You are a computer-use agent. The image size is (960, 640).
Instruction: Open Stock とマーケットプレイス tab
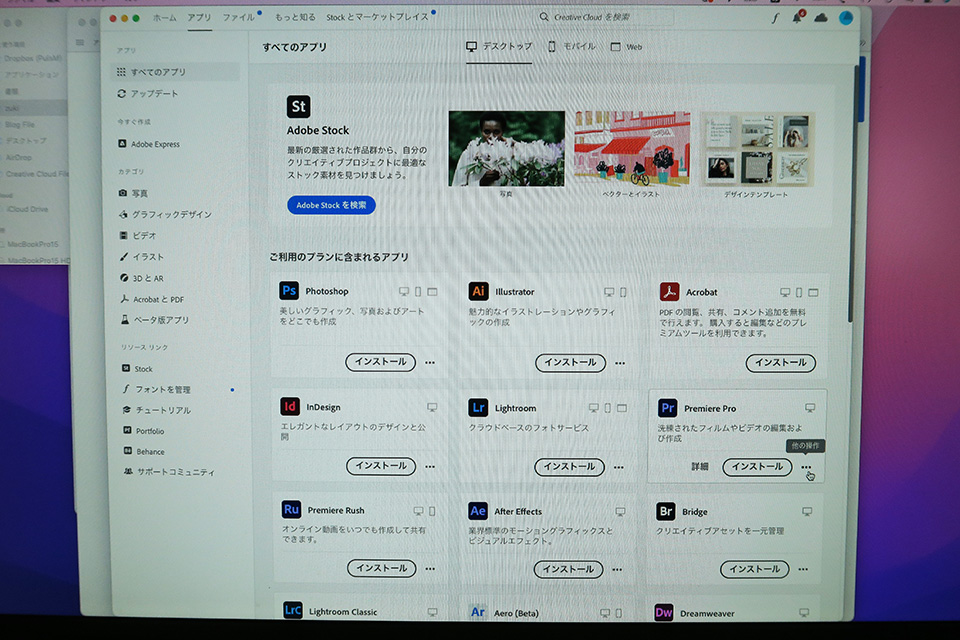click(377, 17)
